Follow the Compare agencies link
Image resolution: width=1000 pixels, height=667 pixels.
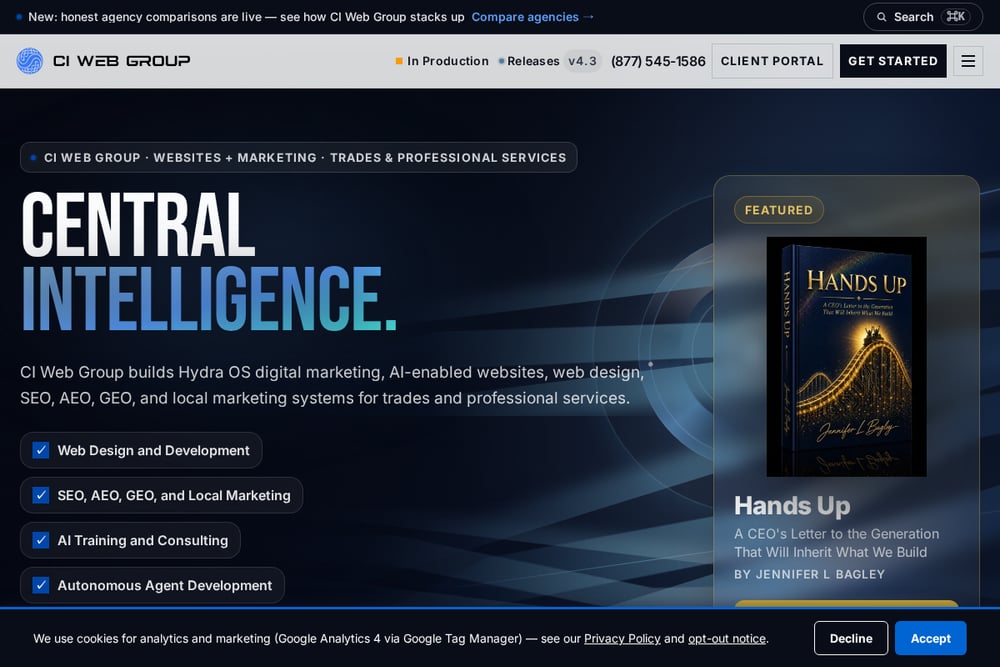coord(532,17)
